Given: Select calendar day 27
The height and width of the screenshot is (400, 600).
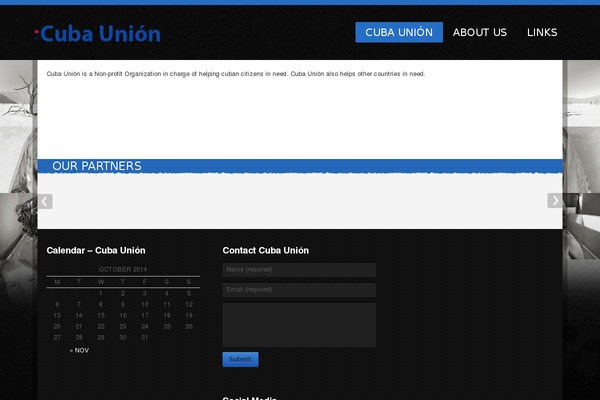Looking at the screenshot, I should click(57, 337).
